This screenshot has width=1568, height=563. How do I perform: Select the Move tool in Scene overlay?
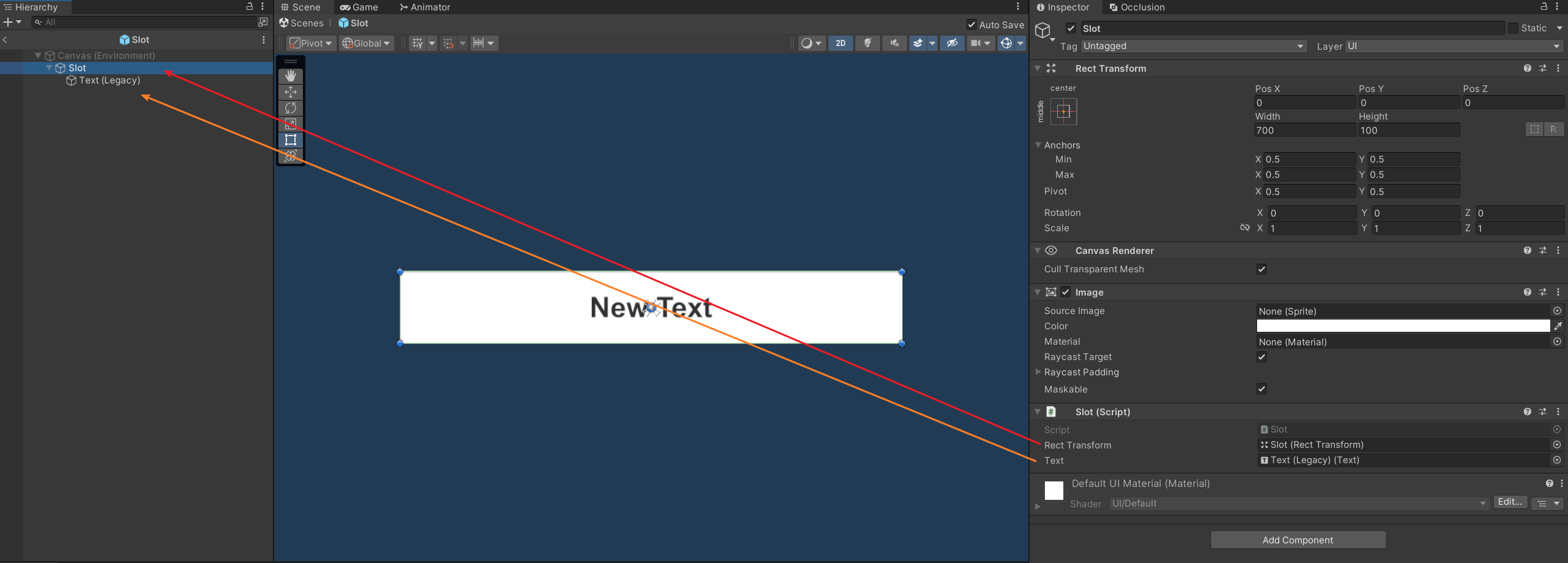tap(291, 92)
